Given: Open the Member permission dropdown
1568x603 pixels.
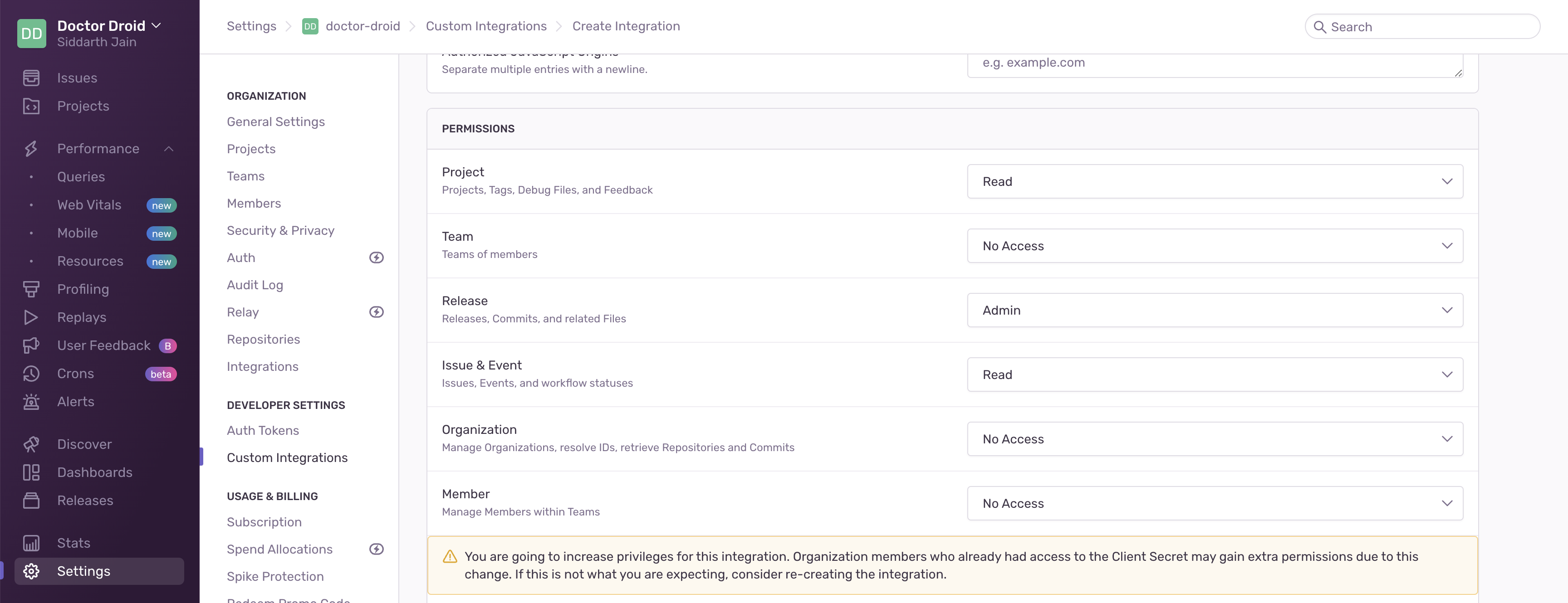Looking at the screenshot, I should [1215, 503].
